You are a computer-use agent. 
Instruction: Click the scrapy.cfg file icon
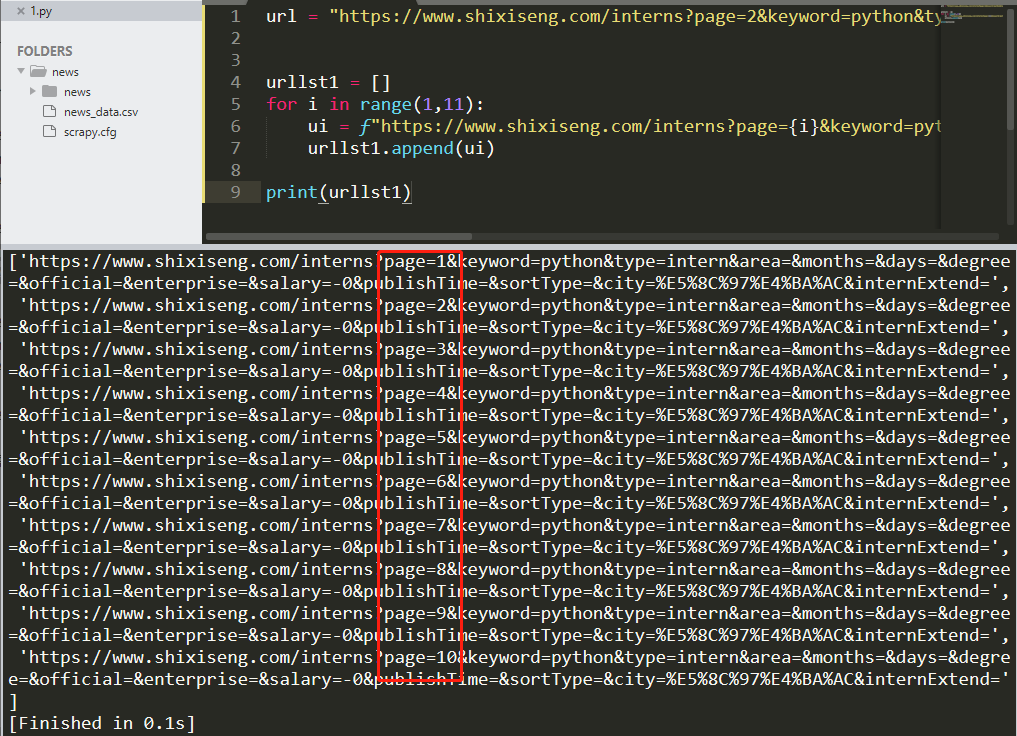pyautogui.click(x=49, y=132)
